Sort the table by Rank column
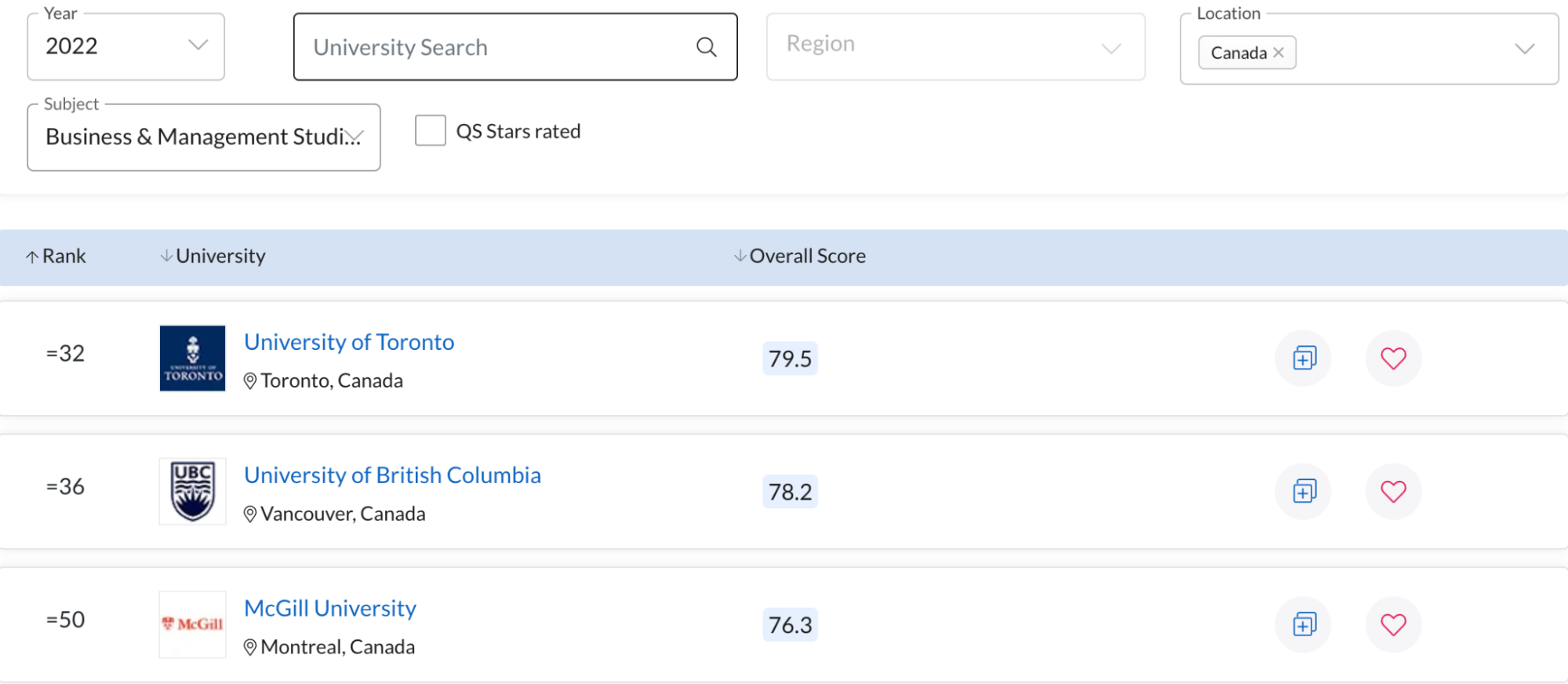Screen dimensions: 1568x684 (56, 256)
